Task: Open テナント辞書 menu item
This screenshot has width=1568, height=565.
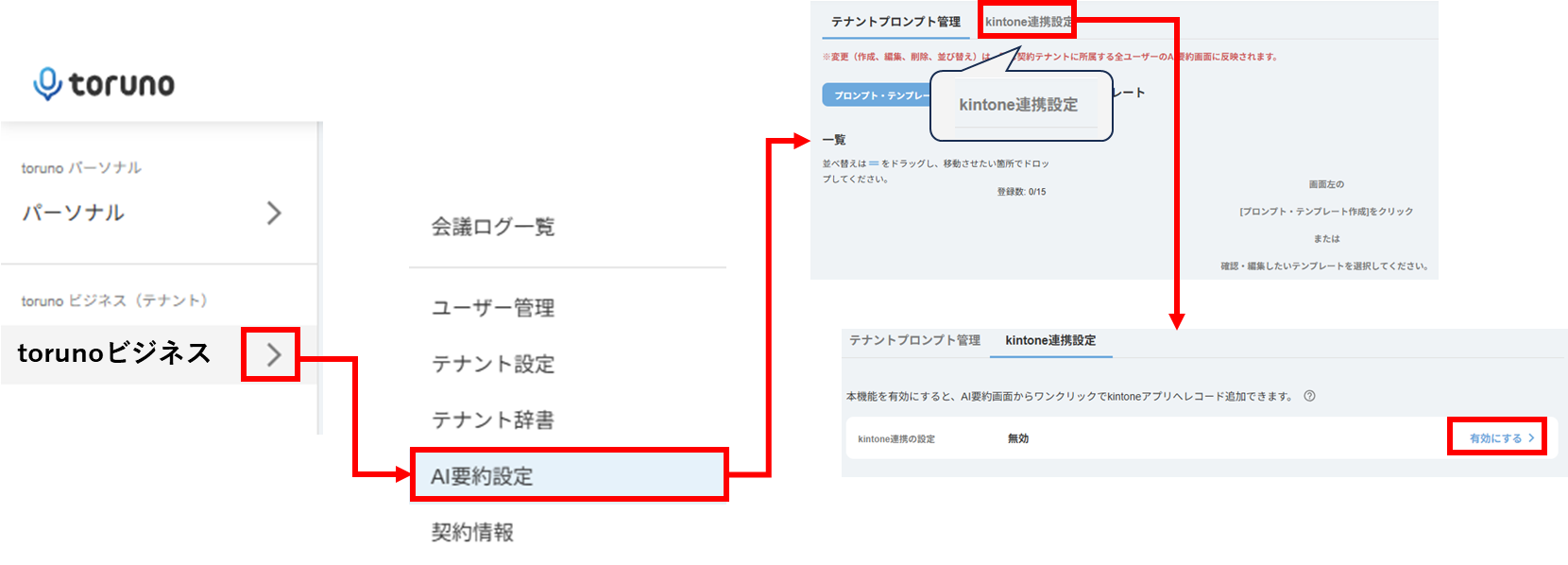Action: click(x=493, y=419)
